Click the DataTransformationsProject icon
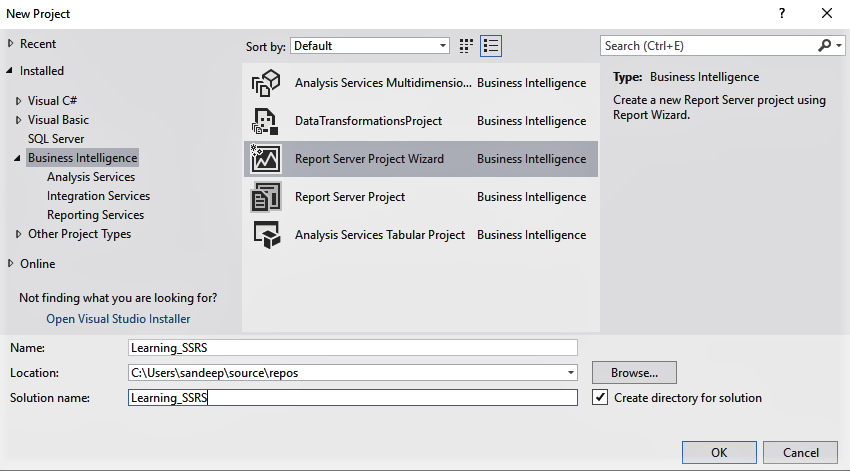This screenshot has width=850, height=471. point(265,121)
